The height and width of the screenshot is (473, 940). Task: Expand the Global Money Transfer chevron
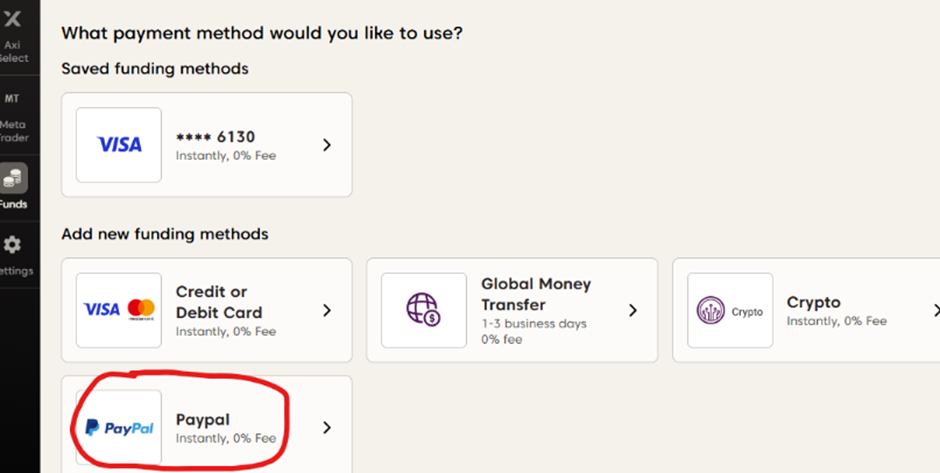click(632, 310)
